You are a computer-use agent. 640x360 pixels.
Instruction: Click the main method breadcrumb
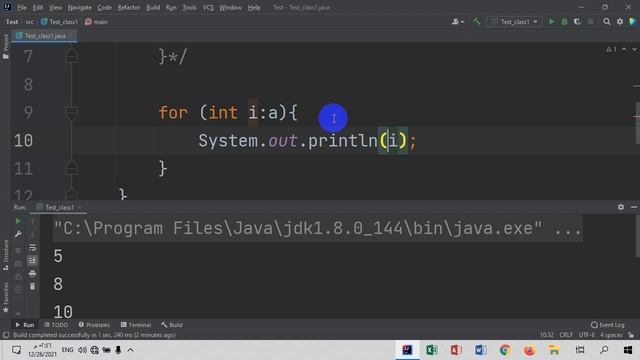pyautogui.click(x=96, y=22)
